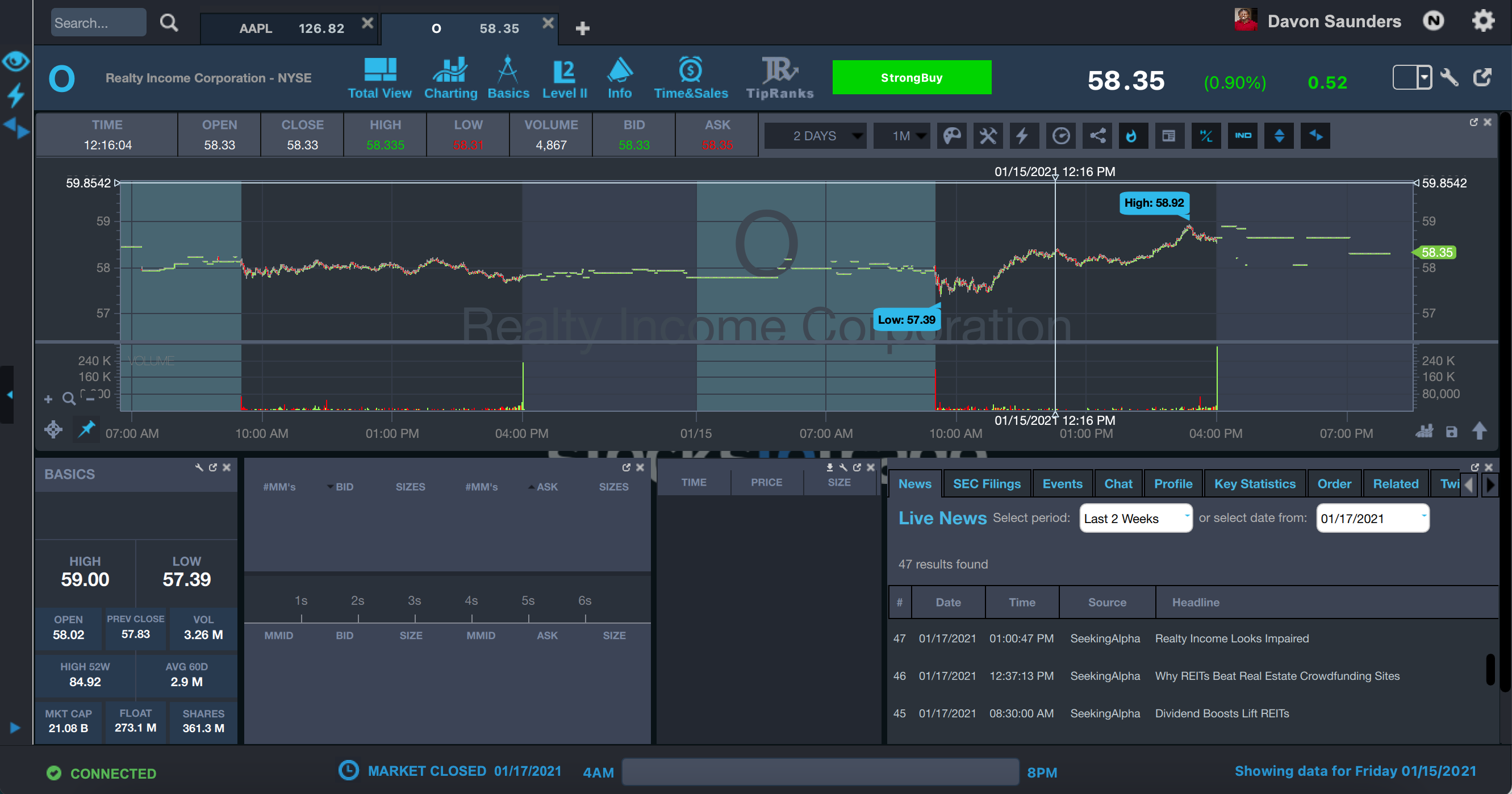
Task: Click the Davon Saunders profile avatar
Action: (x=1245, y=20)
